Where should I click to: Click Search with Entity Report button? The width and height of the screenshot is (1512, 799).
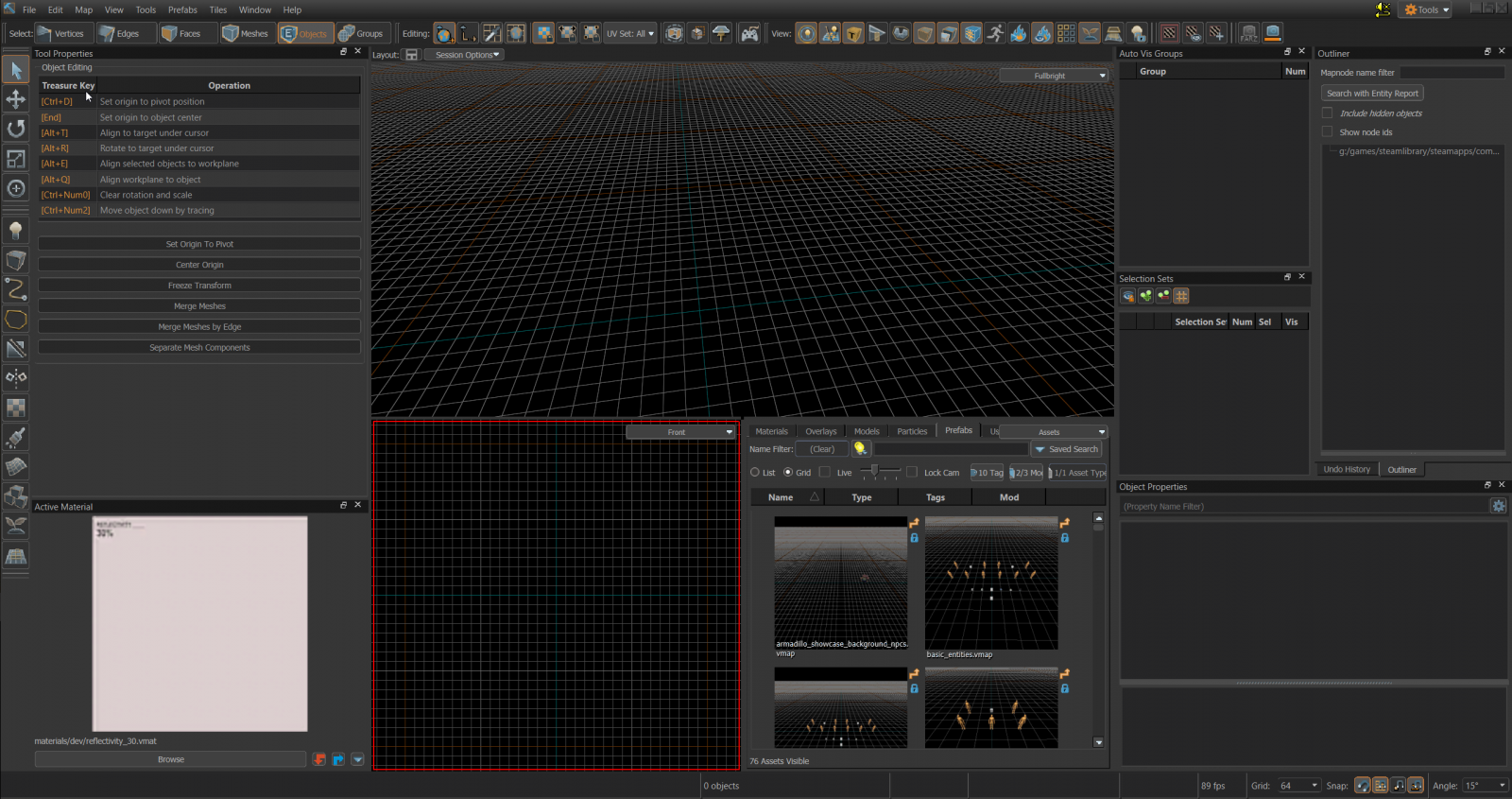click(1372, 94)
